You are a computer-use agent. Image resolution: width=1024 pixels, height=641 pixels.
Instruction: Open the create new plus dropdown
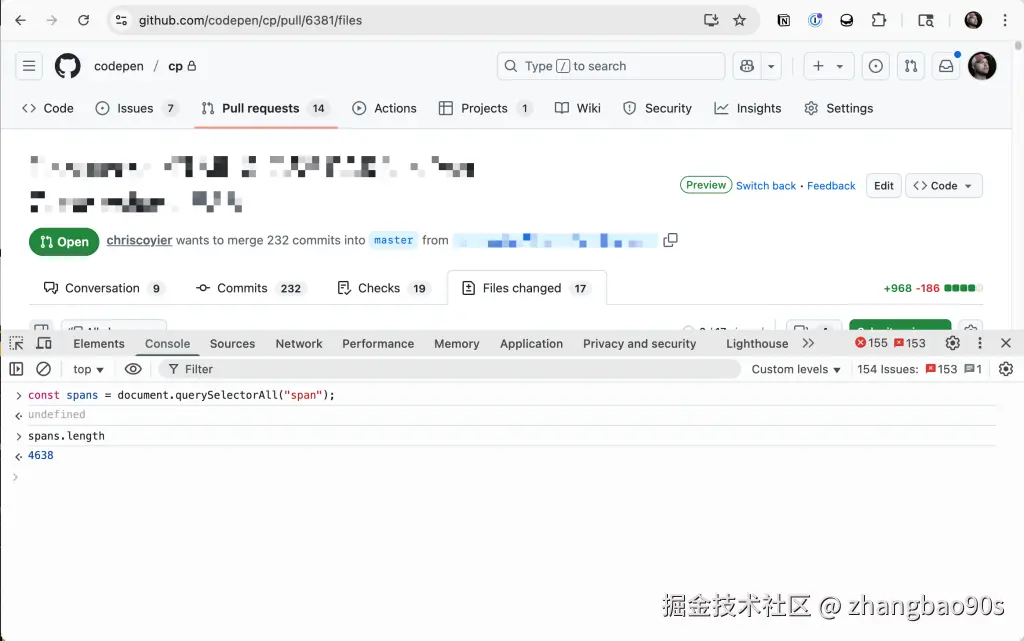point(828,66)
